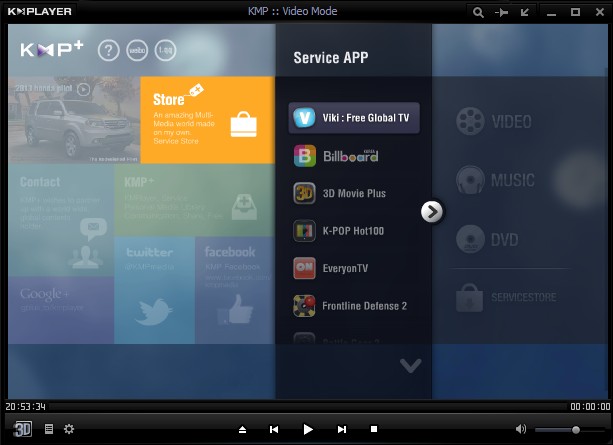Open the DVD section
Screen dimensions: 613x445
click(x=487, y=239)
